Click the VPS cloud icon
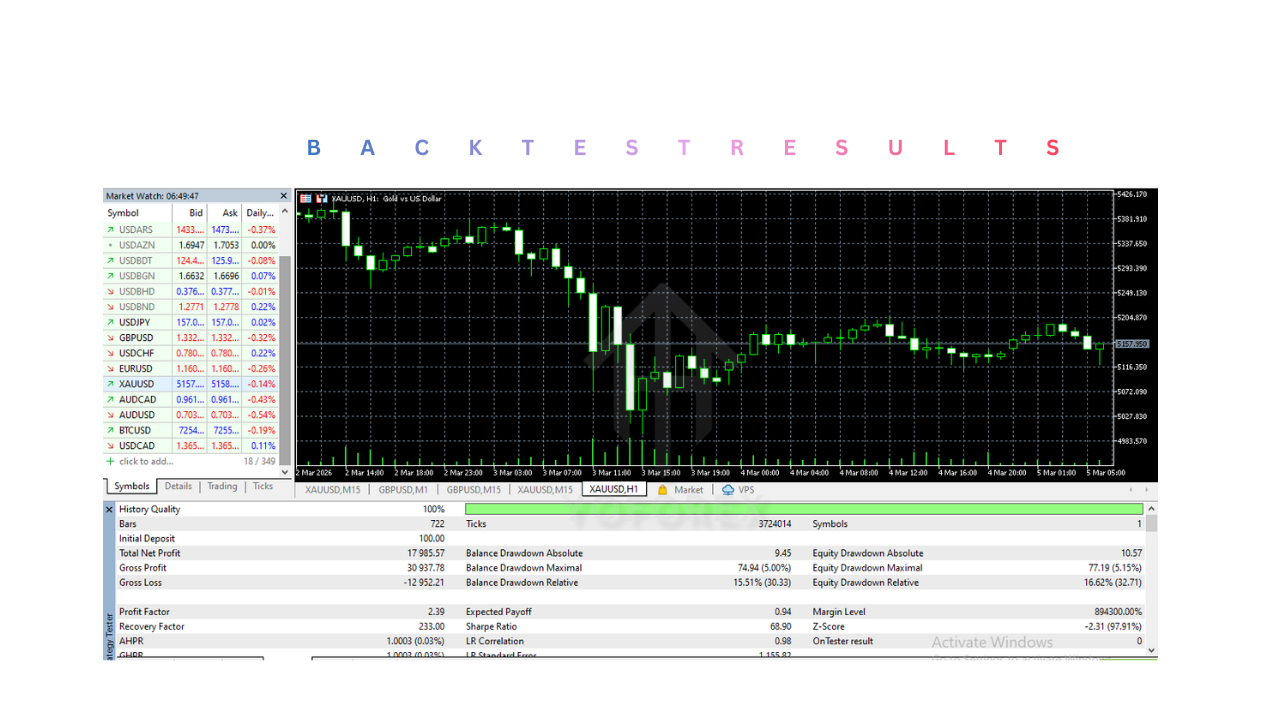The height and width of the screenshot is (720, 1280). [728, 489]
